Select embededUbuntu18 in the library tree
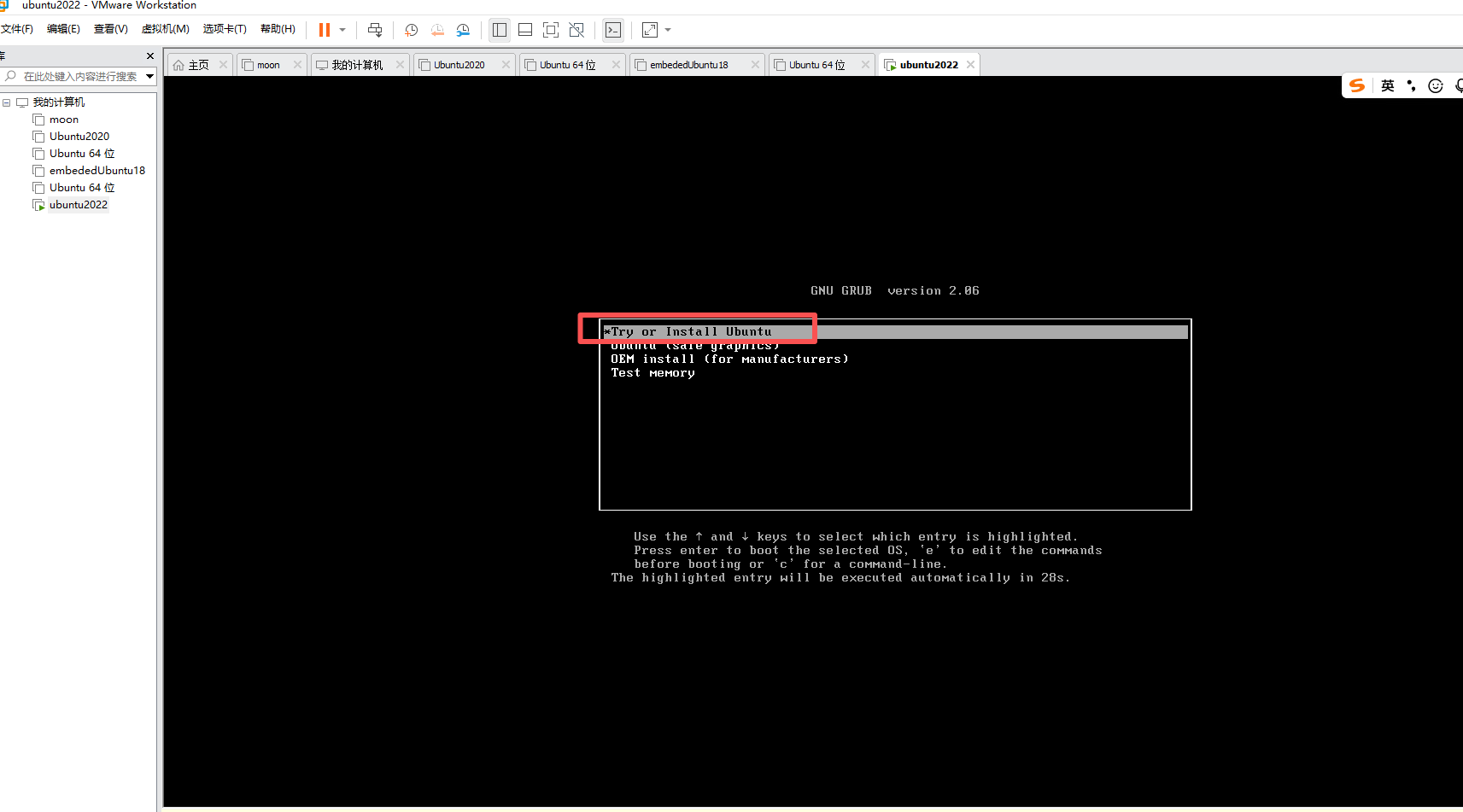Viewport: 1463px width, 812px height. (x=97, y=171)
